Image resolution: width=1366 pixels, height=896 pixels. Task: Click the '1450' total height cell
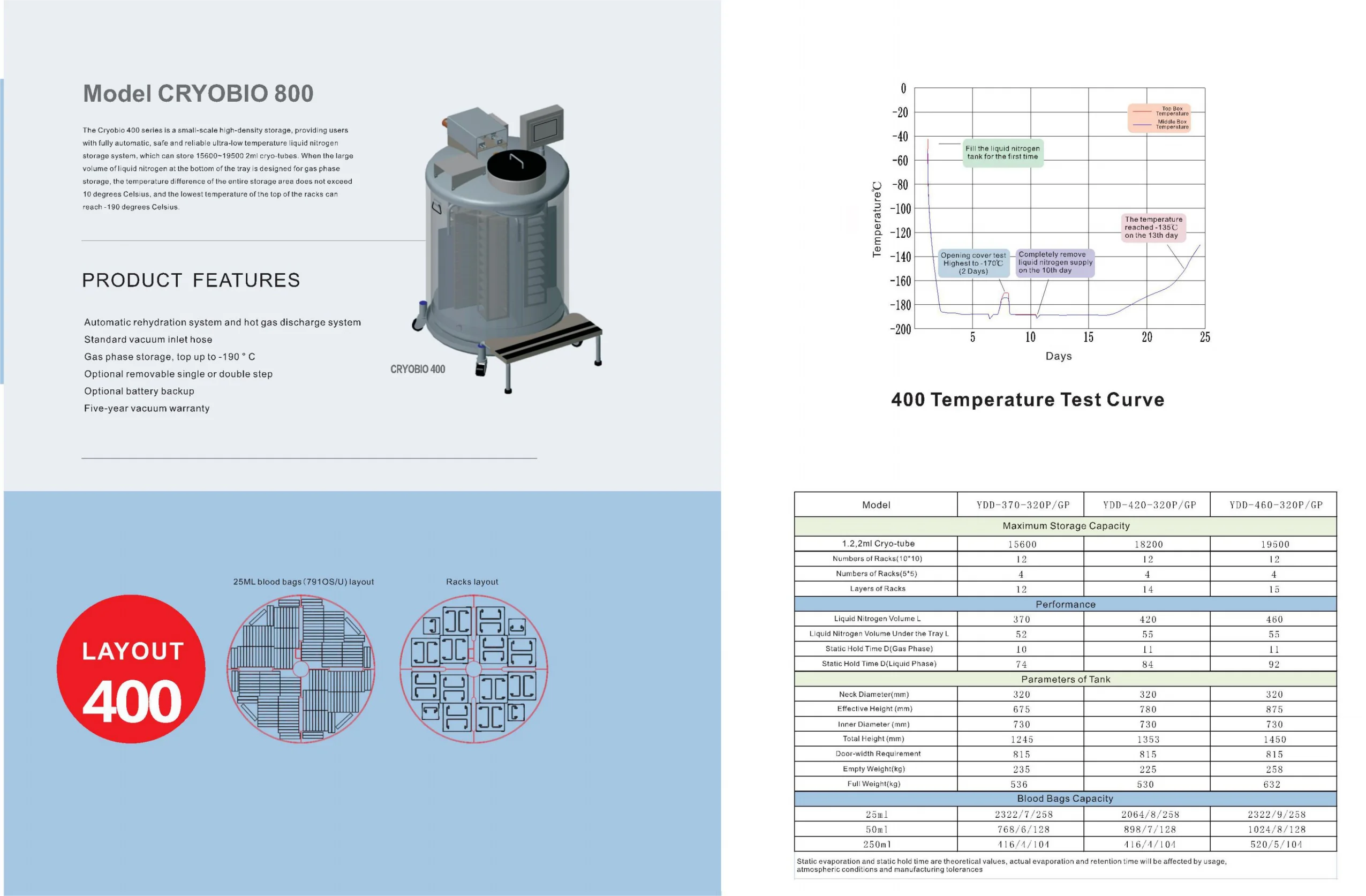pyautogui.click(x=1274, y=739)
